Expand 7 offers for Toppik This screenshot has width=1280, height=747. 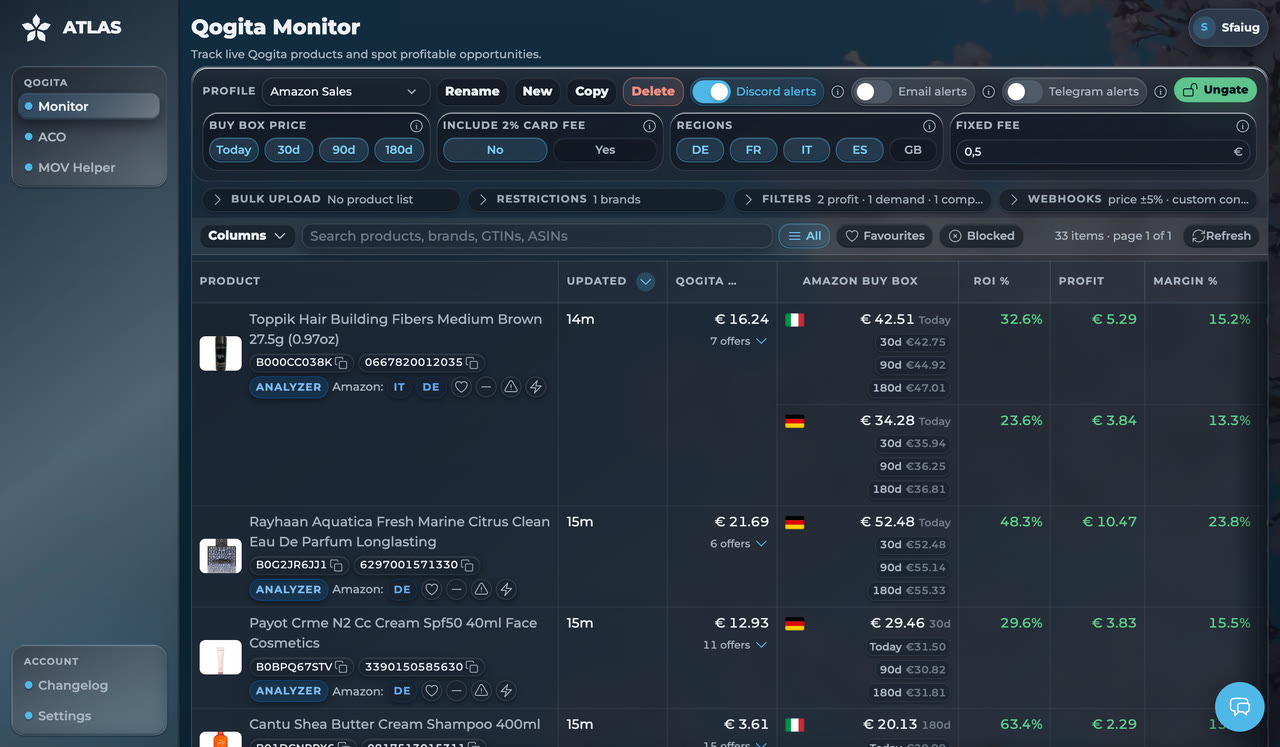tap(738, 342)
